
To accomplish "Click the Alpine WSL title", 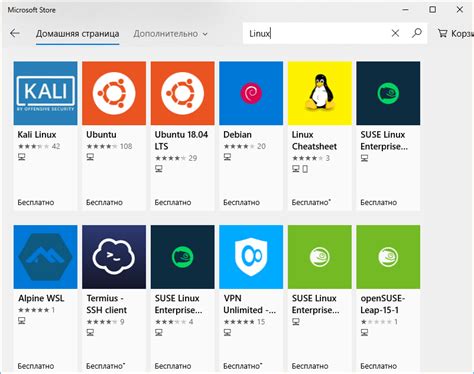I will tap(41, 298).
